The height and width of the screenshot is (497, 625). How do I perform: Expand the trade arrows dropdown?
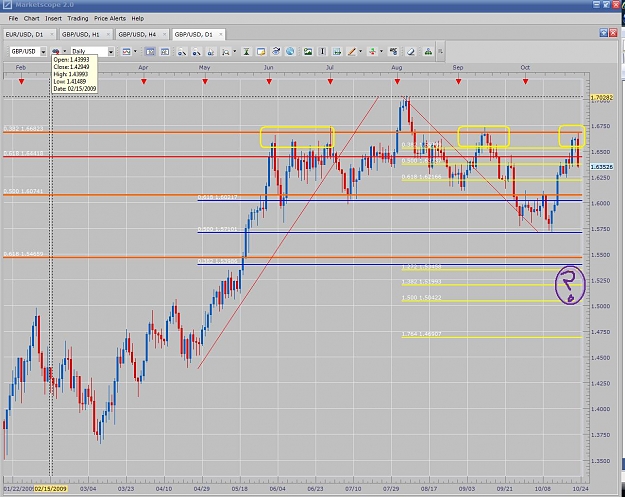pos(381,51)
